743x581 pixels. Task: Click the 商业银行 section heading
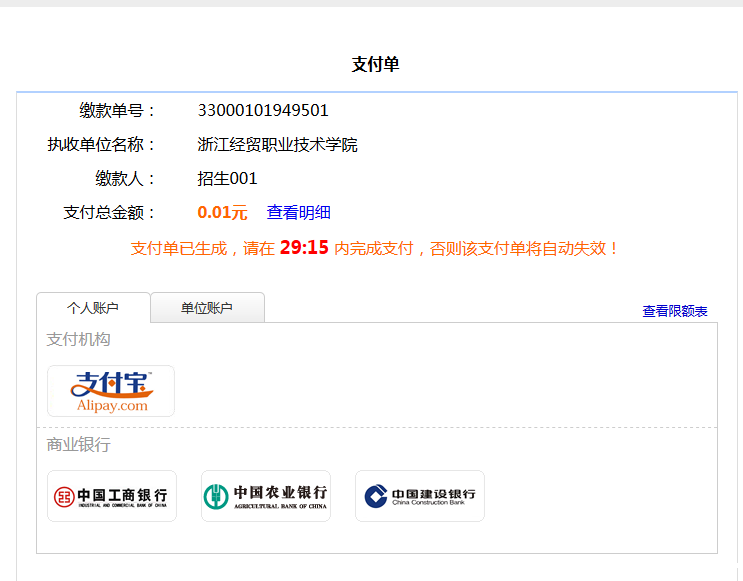pos(78,444)
